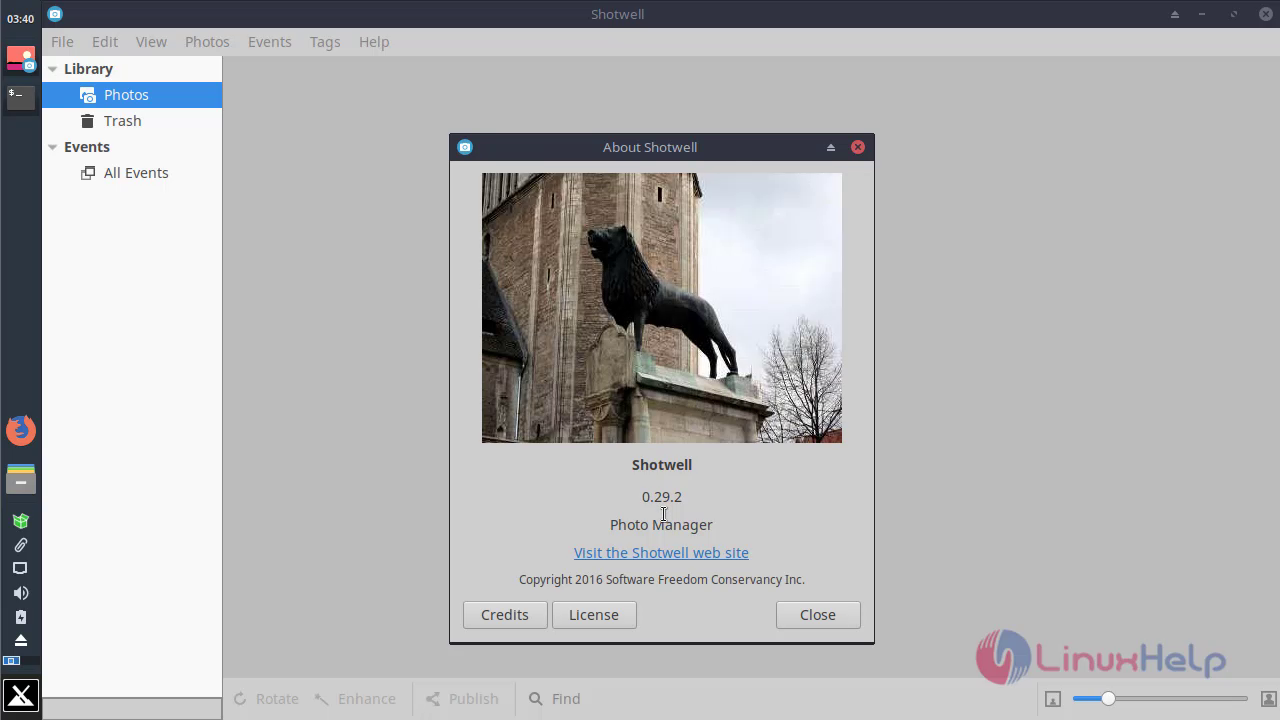The height and width of the screenshot is (720, 1280).
Task: Click the Shotwell icon in About dialog titlebar
Action: coord(465,147)
